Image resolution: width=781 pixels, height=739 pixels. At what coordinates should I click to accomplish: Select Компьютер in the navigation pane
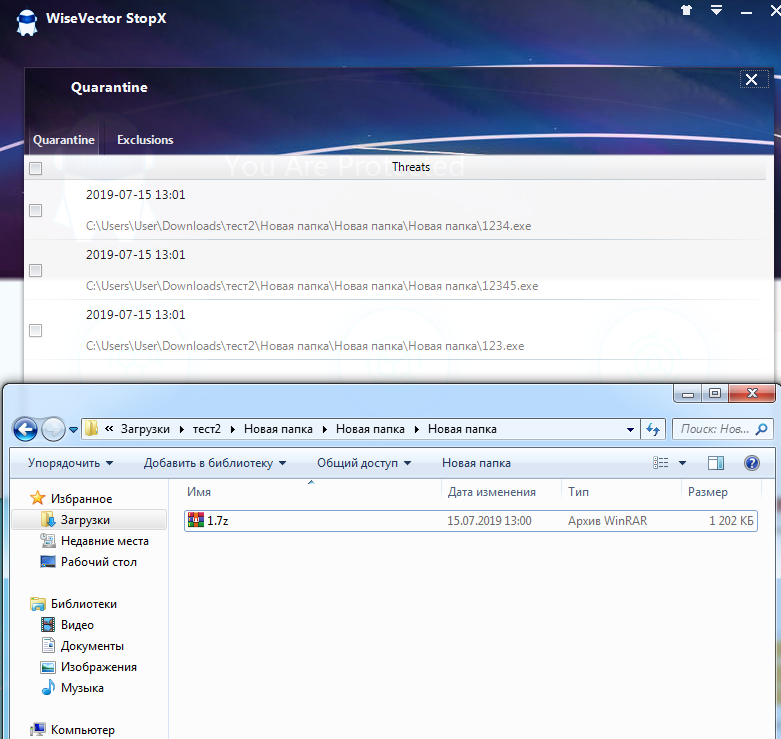pyautogui.click(x=83, y=730)
